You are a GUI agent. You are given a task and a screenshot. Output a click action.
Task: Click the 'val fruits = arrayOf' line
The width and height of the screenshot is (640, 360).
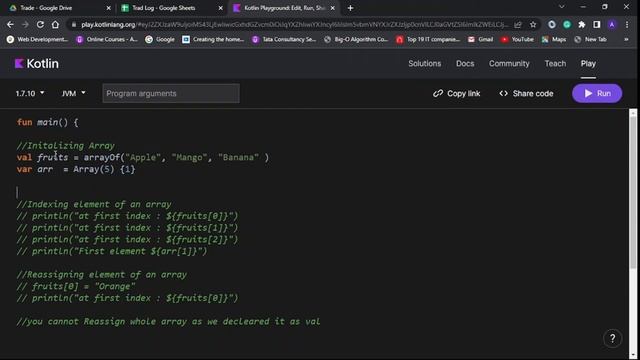click(143, 158)
